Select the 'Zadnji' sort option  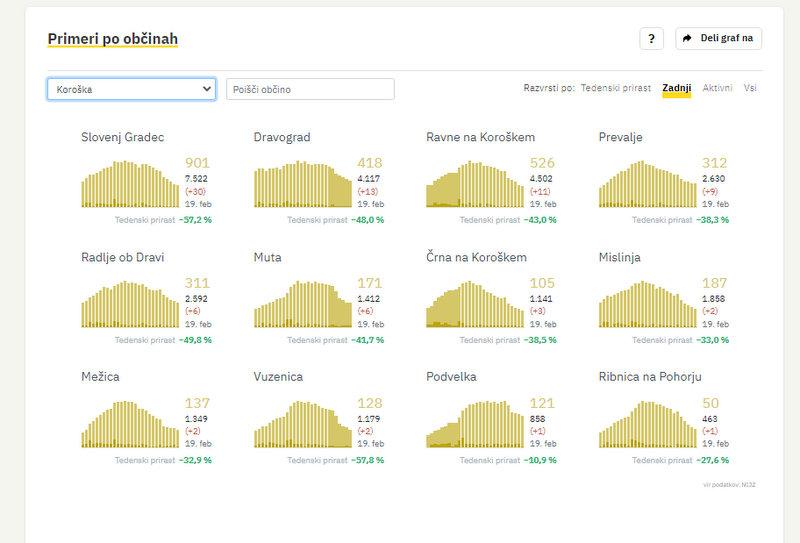676,88
